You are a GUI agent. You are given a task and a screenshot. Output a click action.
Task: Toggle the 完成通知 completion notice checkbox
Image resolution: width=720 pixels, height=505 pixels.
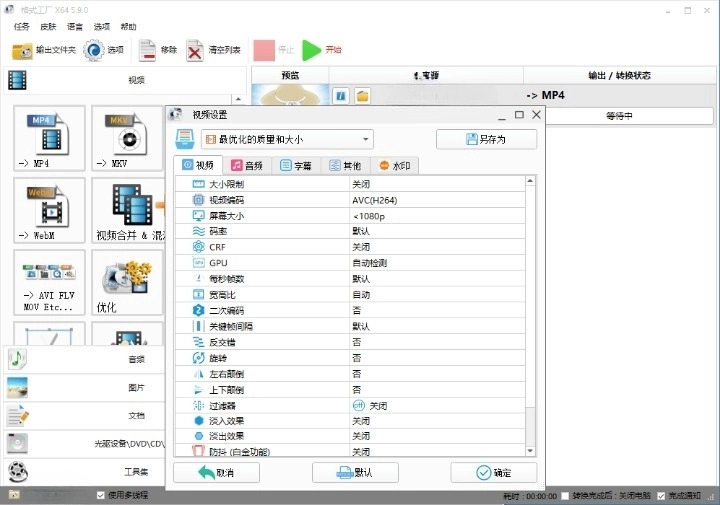tap(661, 496)
